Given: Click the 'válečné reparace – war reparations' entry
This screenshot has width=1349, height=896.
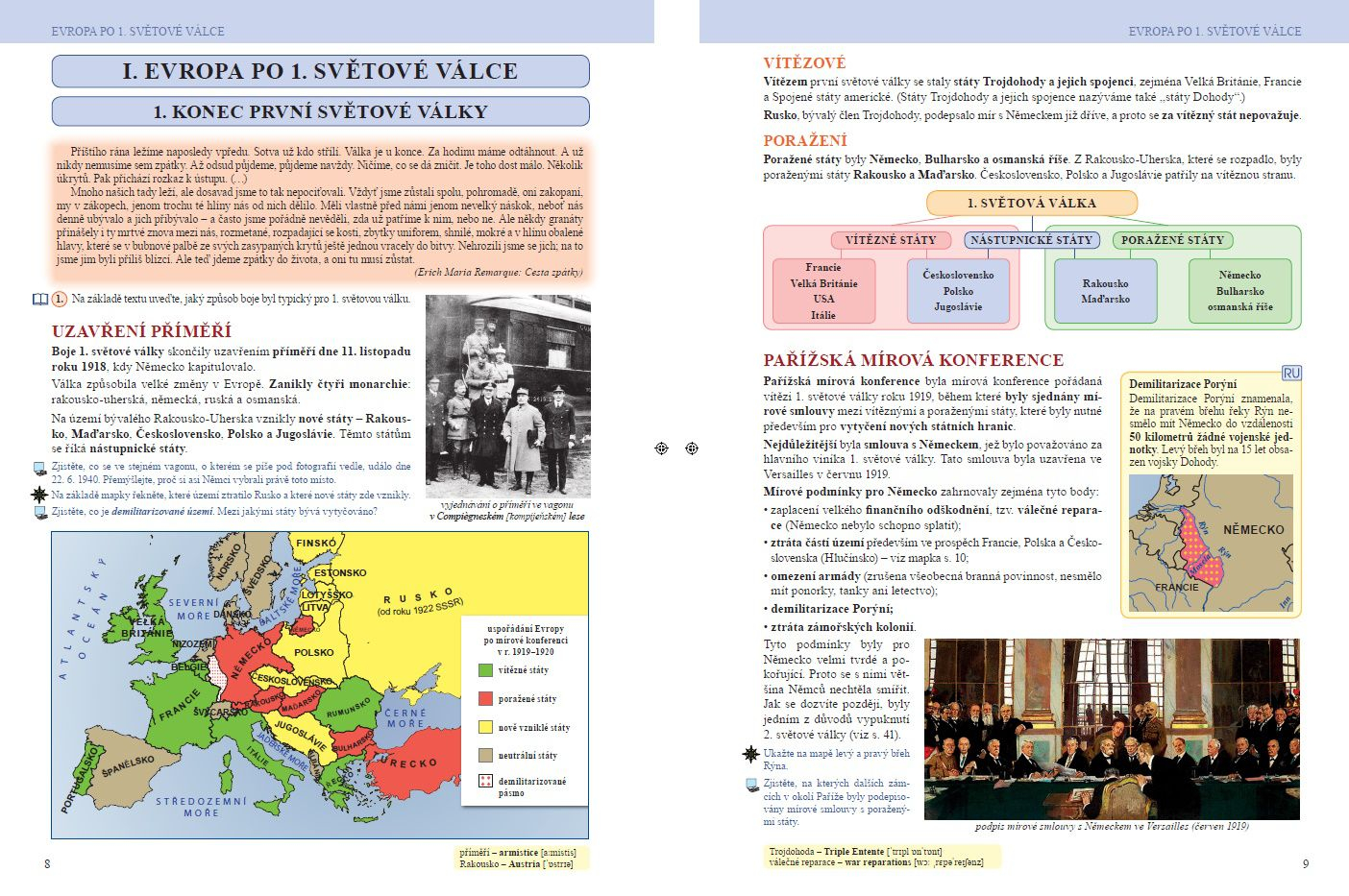Looking at the screenshot, I should [x=876, y=862].
